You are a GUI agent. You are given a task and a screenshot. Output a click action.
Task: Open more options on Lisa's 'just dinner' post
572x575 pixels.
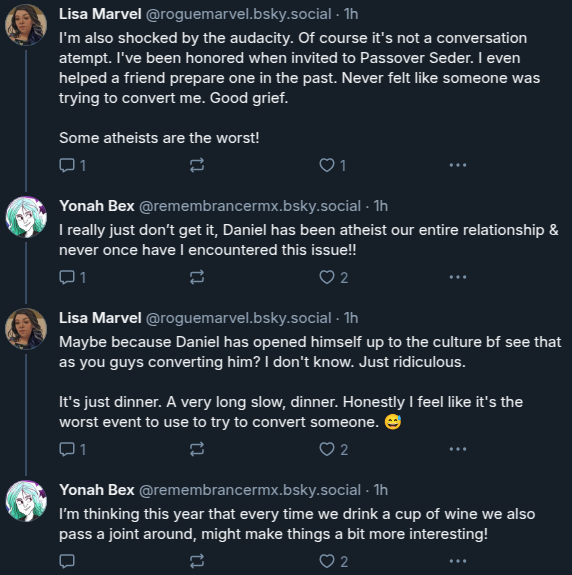pyautogui.click(x=458, y=449)
